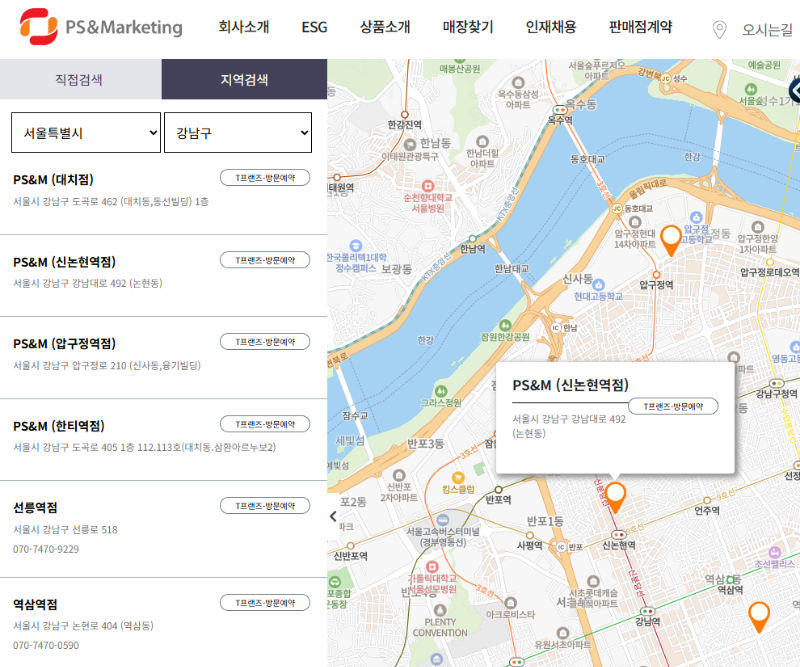Open the 상품소개 menu

385,27
